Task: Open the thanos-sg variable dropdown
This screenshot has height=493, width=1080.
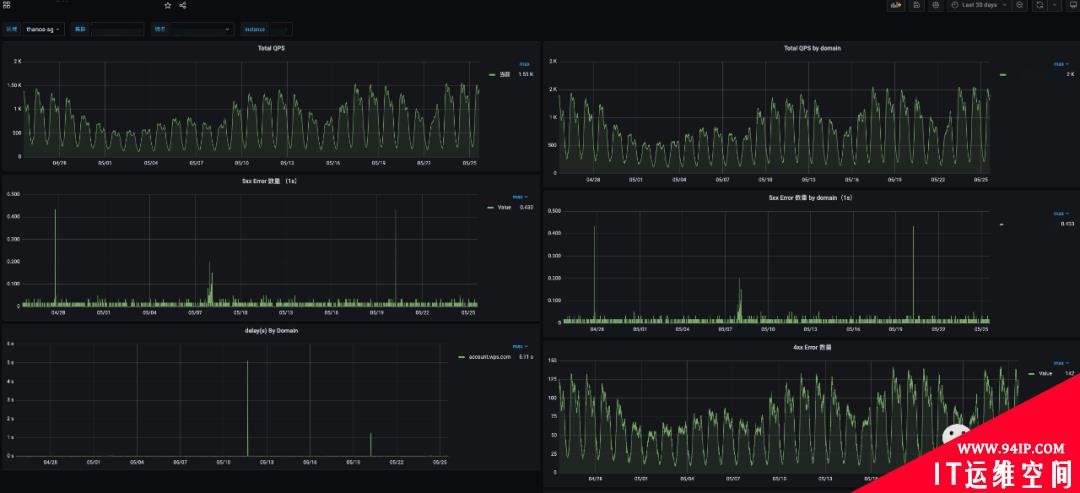Action: [43, 30]
